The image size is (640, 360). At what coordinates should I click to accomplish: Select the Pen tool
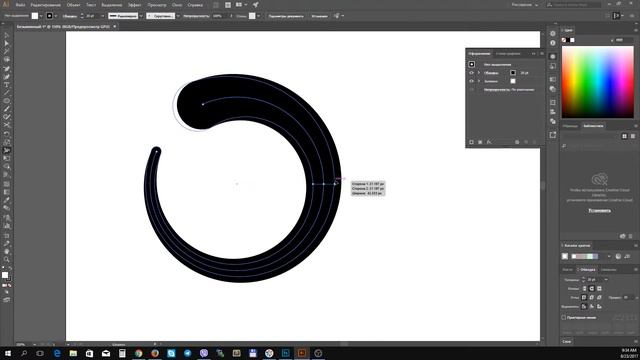7,68
